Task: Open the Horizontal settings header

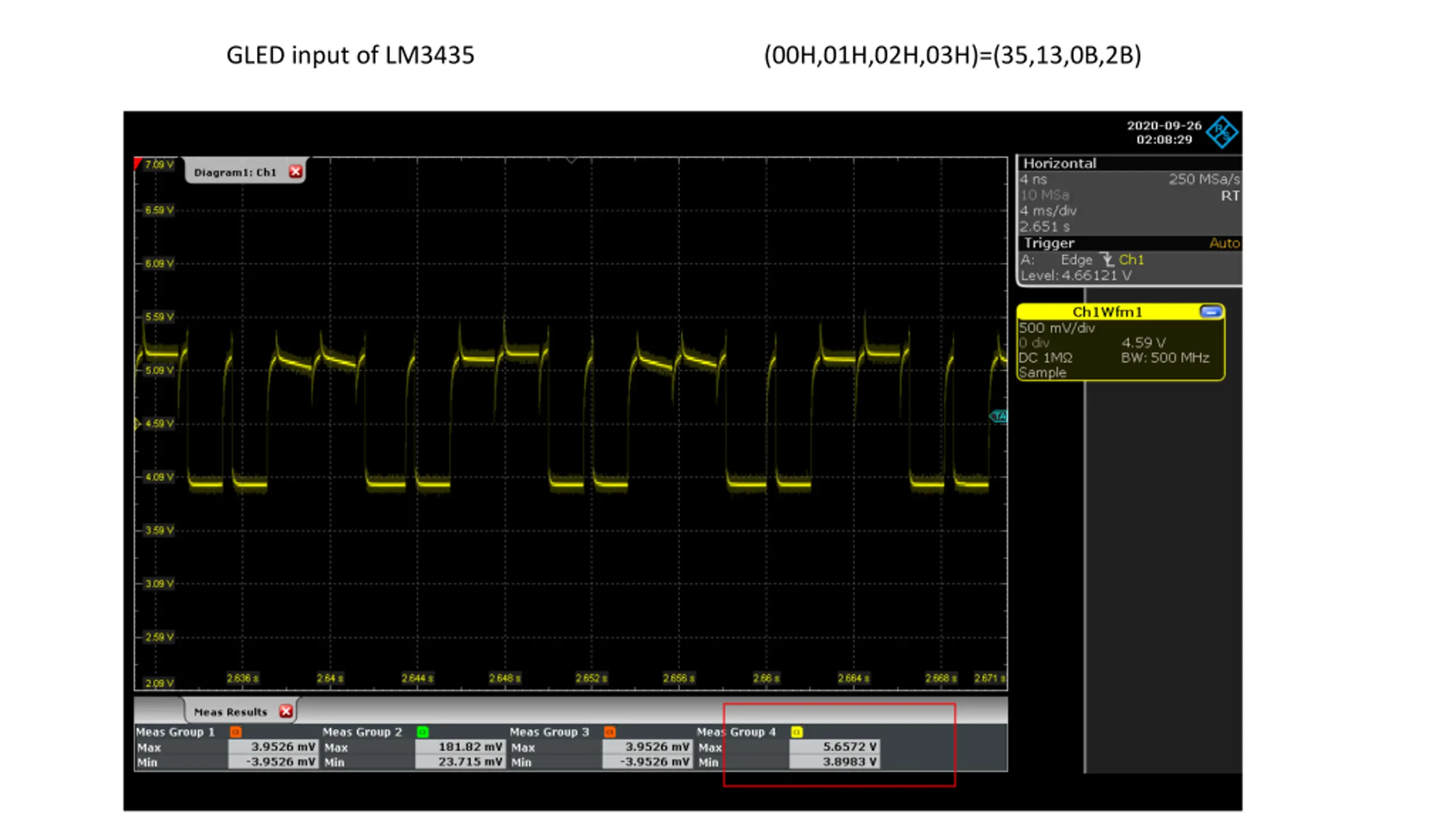Action: [1129, 163]
